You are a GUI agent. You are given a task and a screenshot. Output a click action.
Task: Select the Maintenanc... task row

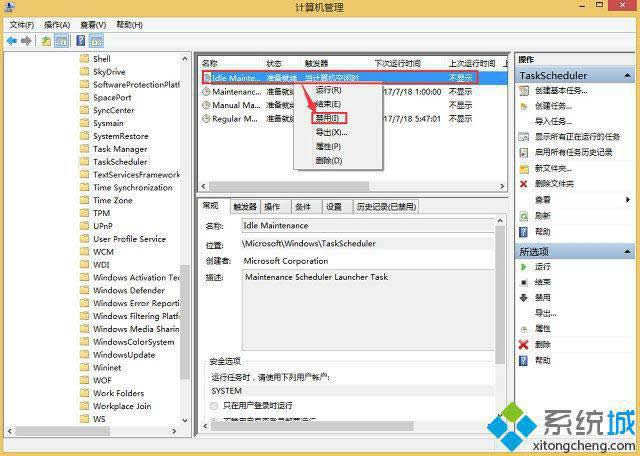(x=355, y=91)
